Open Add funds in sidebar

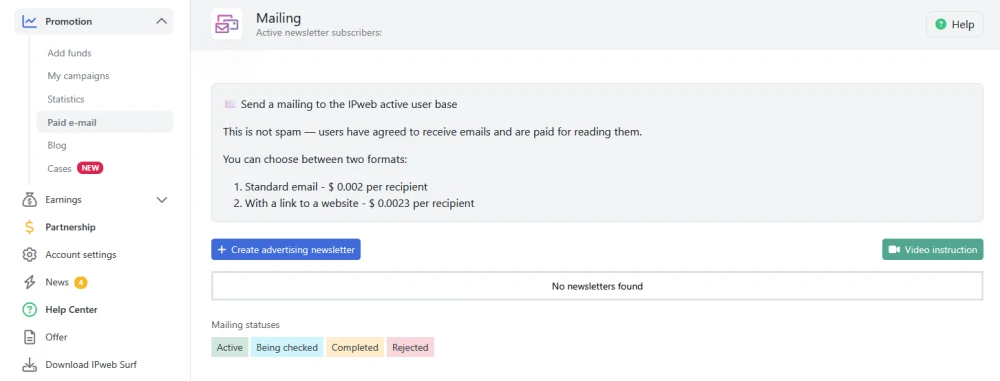point(70,53)
